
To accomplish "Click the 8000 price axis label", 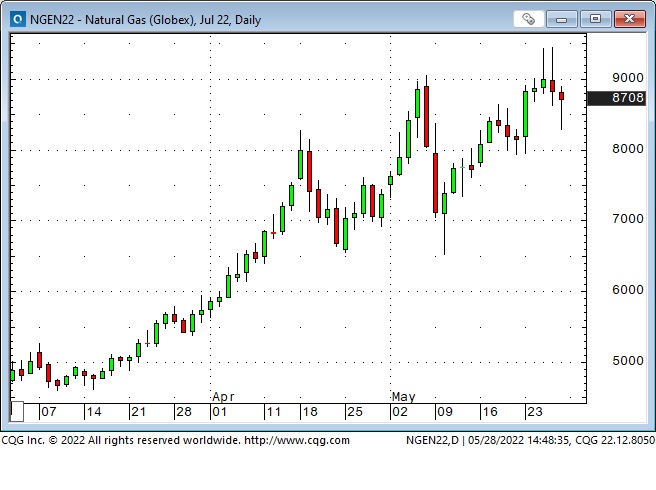I will click(628, 149).
